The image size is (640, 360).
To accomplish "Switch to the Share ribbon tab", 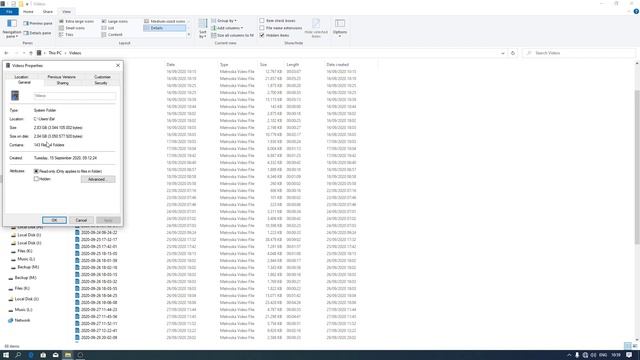I will click(x=48, y=12).
